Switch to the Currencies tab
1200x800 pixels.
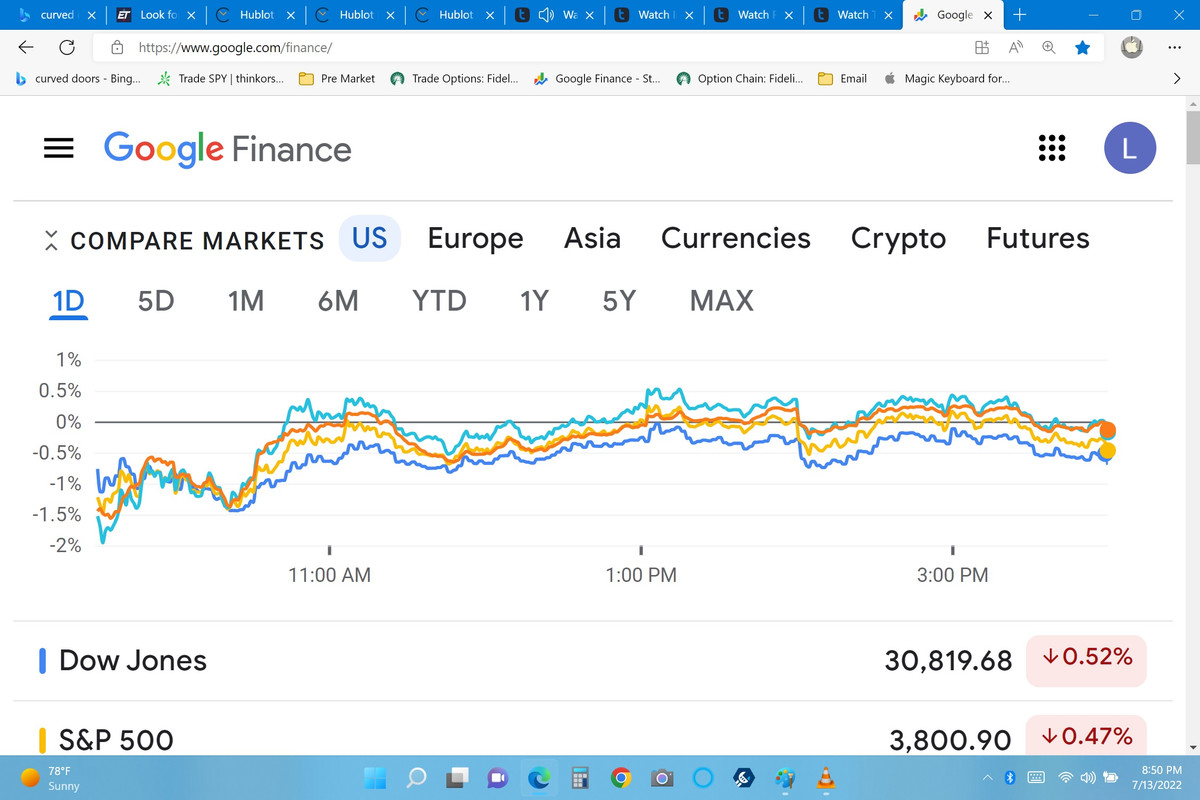[x=736, y=238]
